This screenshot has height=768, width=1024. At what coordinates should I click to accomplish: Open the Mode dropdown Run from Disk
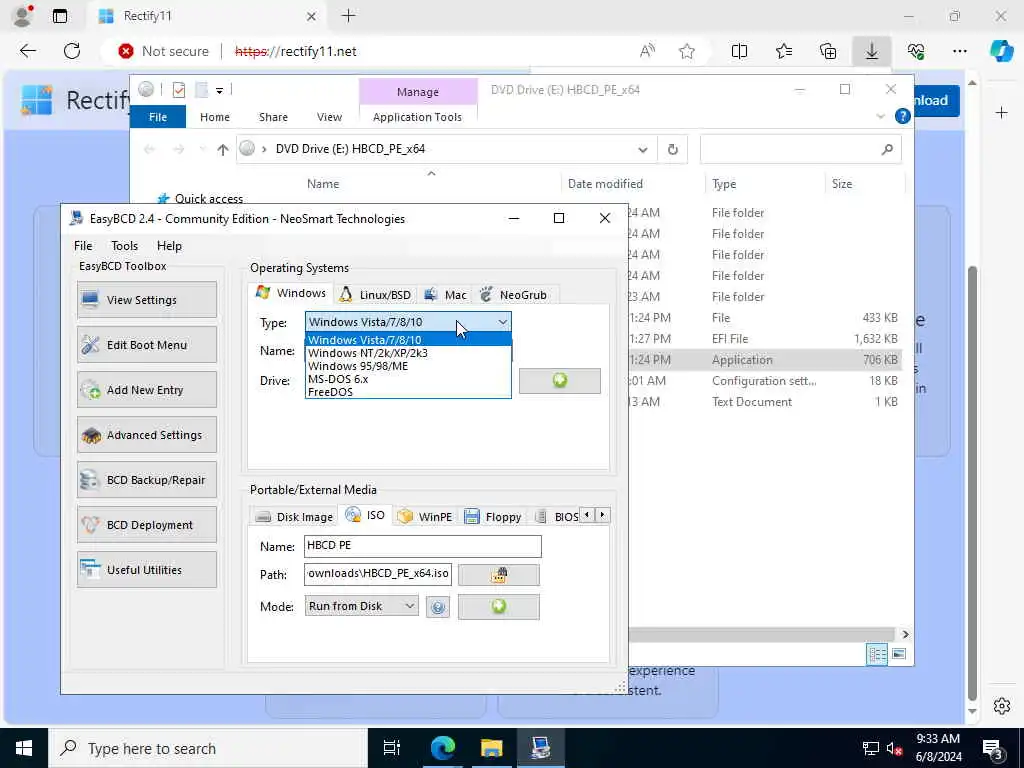pos(361,606)
